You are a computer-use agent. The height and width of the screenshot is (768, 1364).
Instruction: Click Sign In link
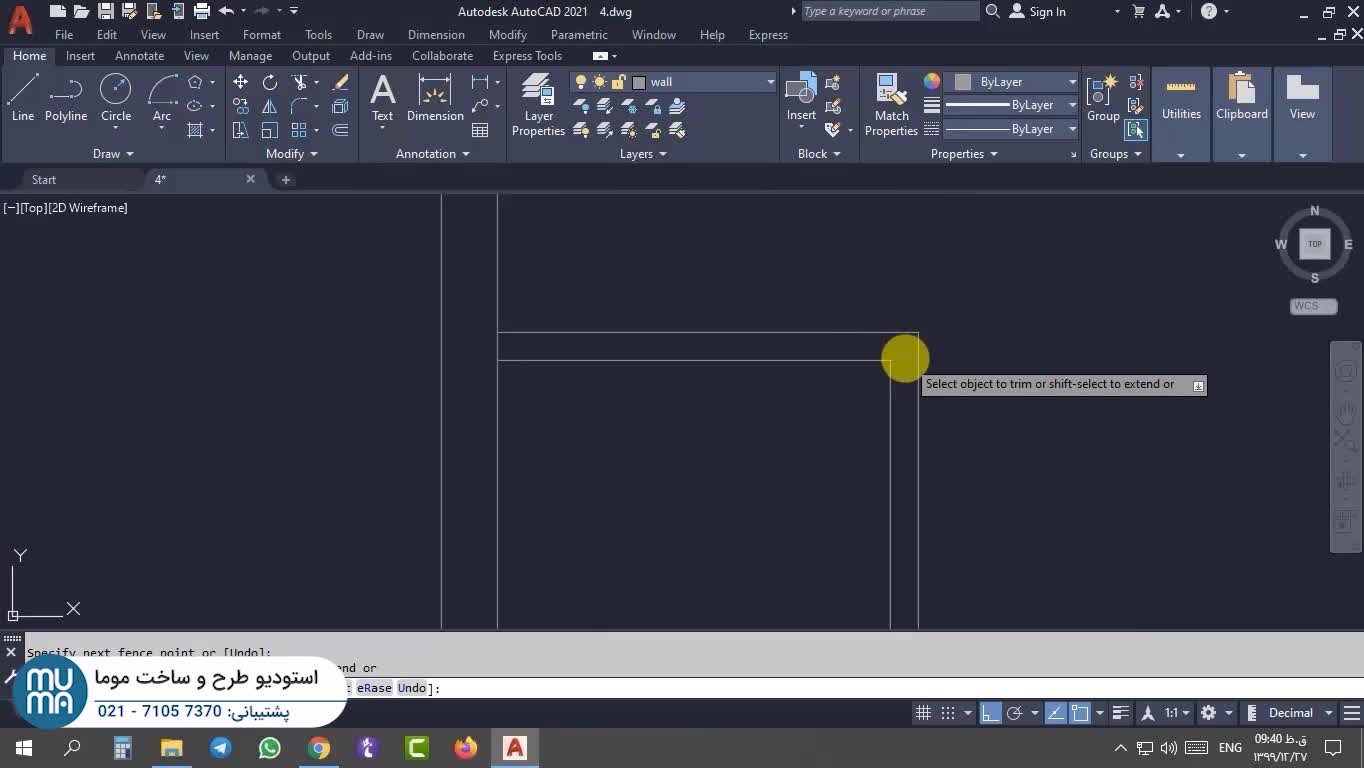pyautogui.click(x=1047, y=12)
